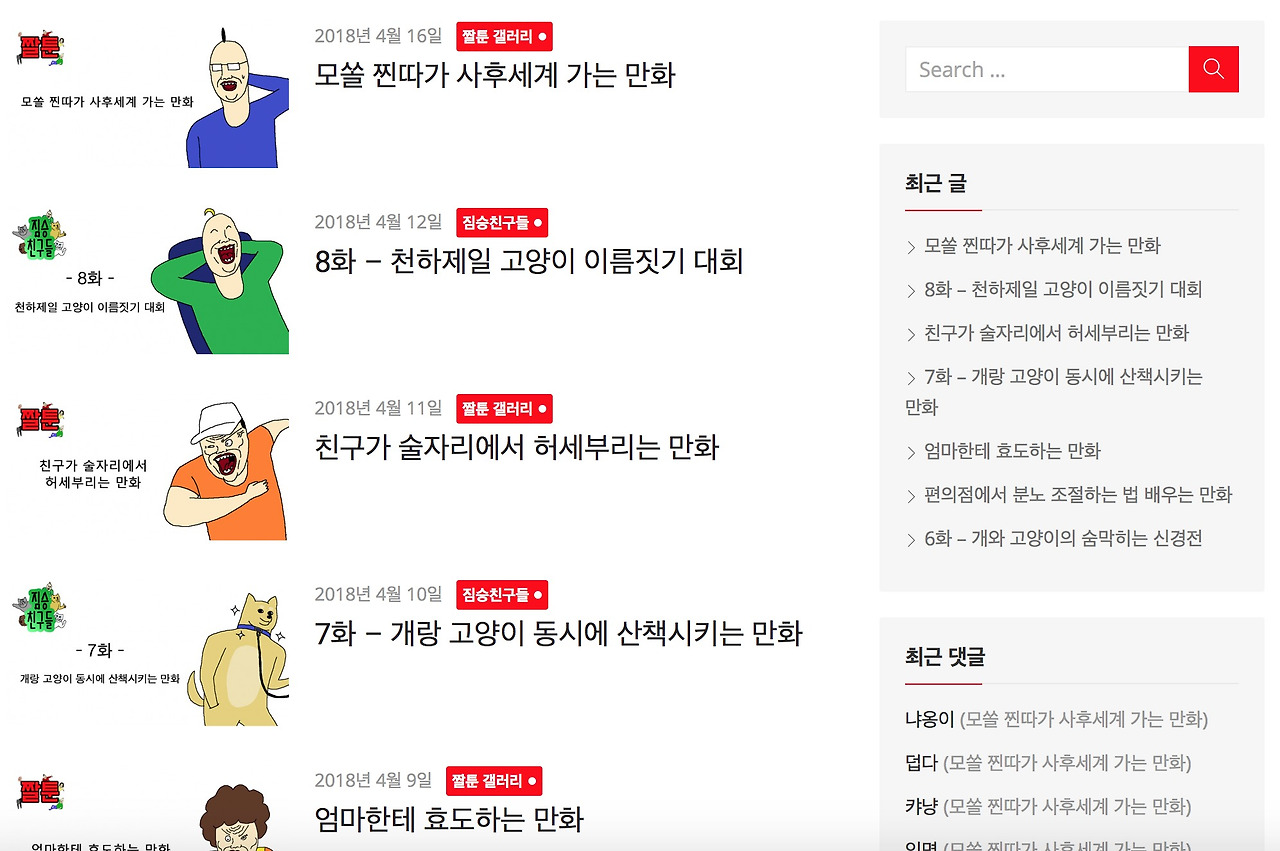Focus the Search input field
This screenshot has width=1280, height=851.
coord(1047,69)
